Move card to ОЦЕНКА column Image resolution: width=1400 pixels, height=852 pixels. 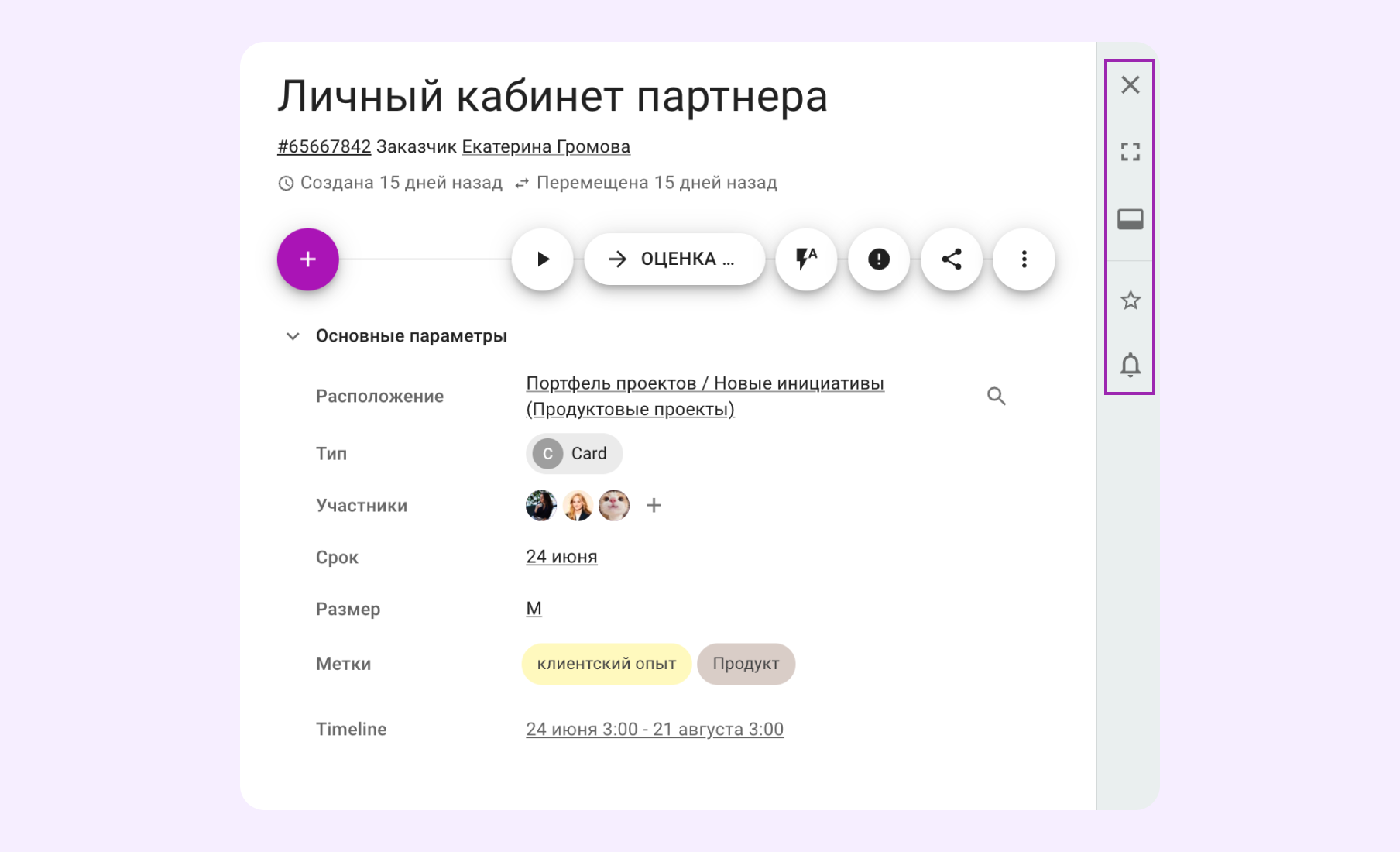click(674, 259)
